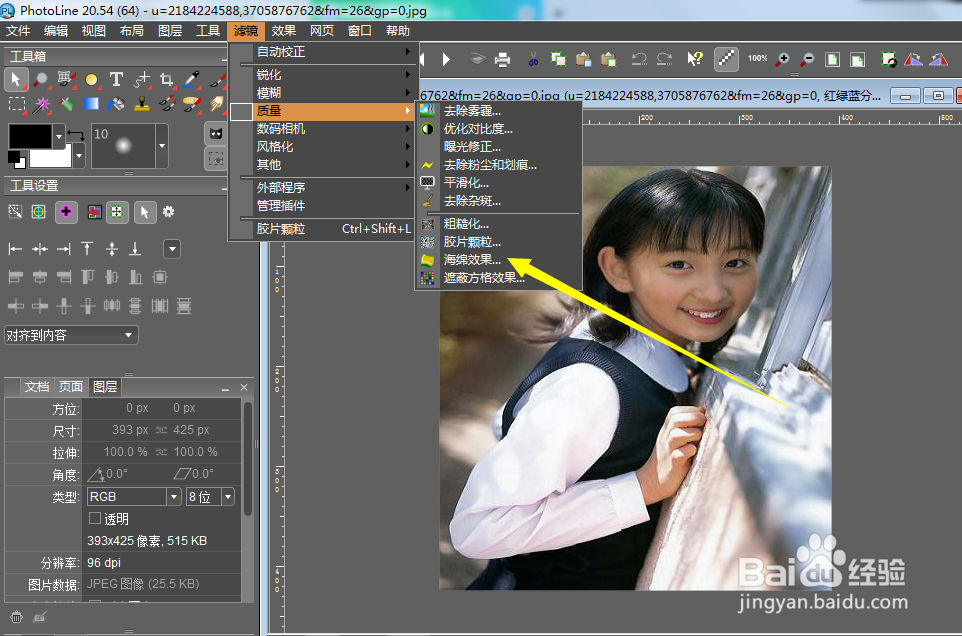The height and width of the screenshot is (636, 962).
Task: Select the Magic Wand tool
Action: click(41, 104)
